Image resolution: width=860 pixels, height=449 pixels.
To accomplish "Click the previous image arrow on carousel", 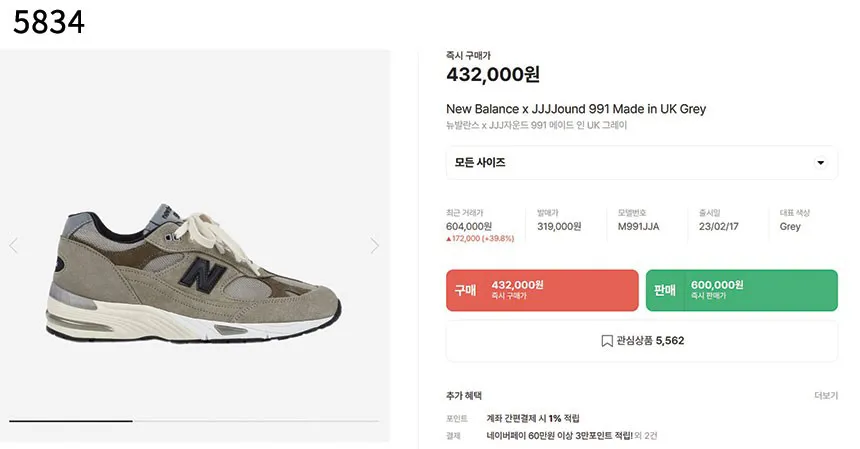I will coord(14,246).
